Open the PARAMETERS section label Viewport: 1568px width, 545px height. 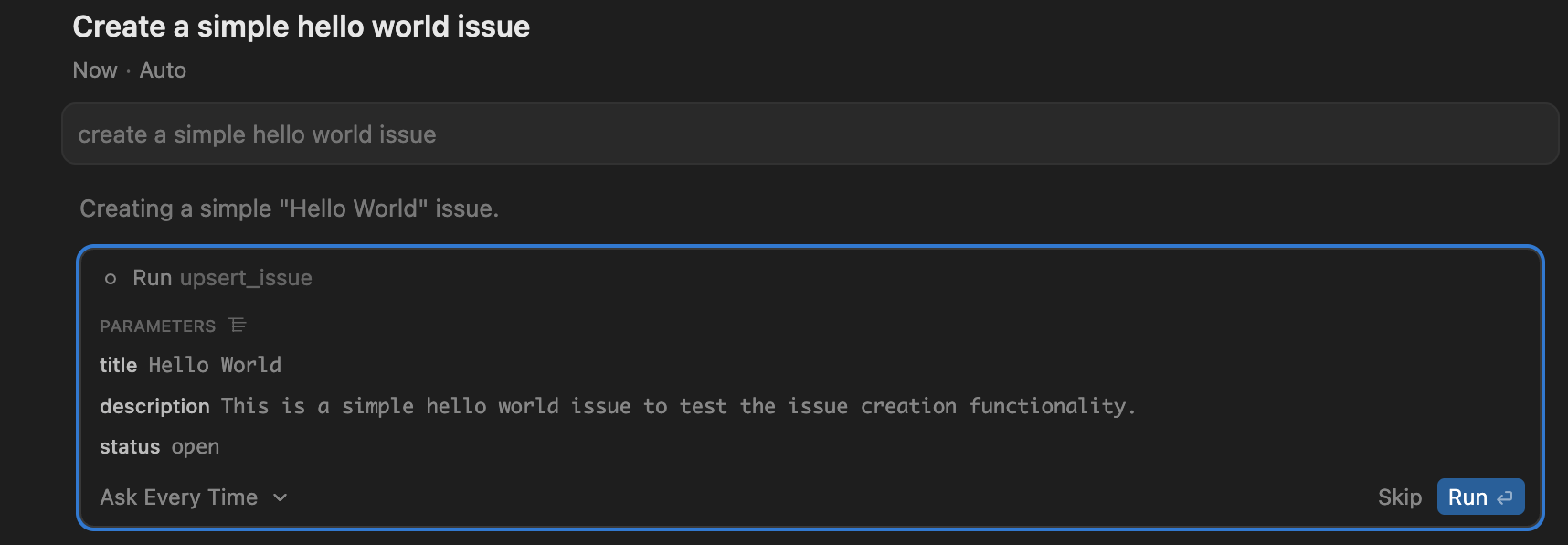[157, 326]
